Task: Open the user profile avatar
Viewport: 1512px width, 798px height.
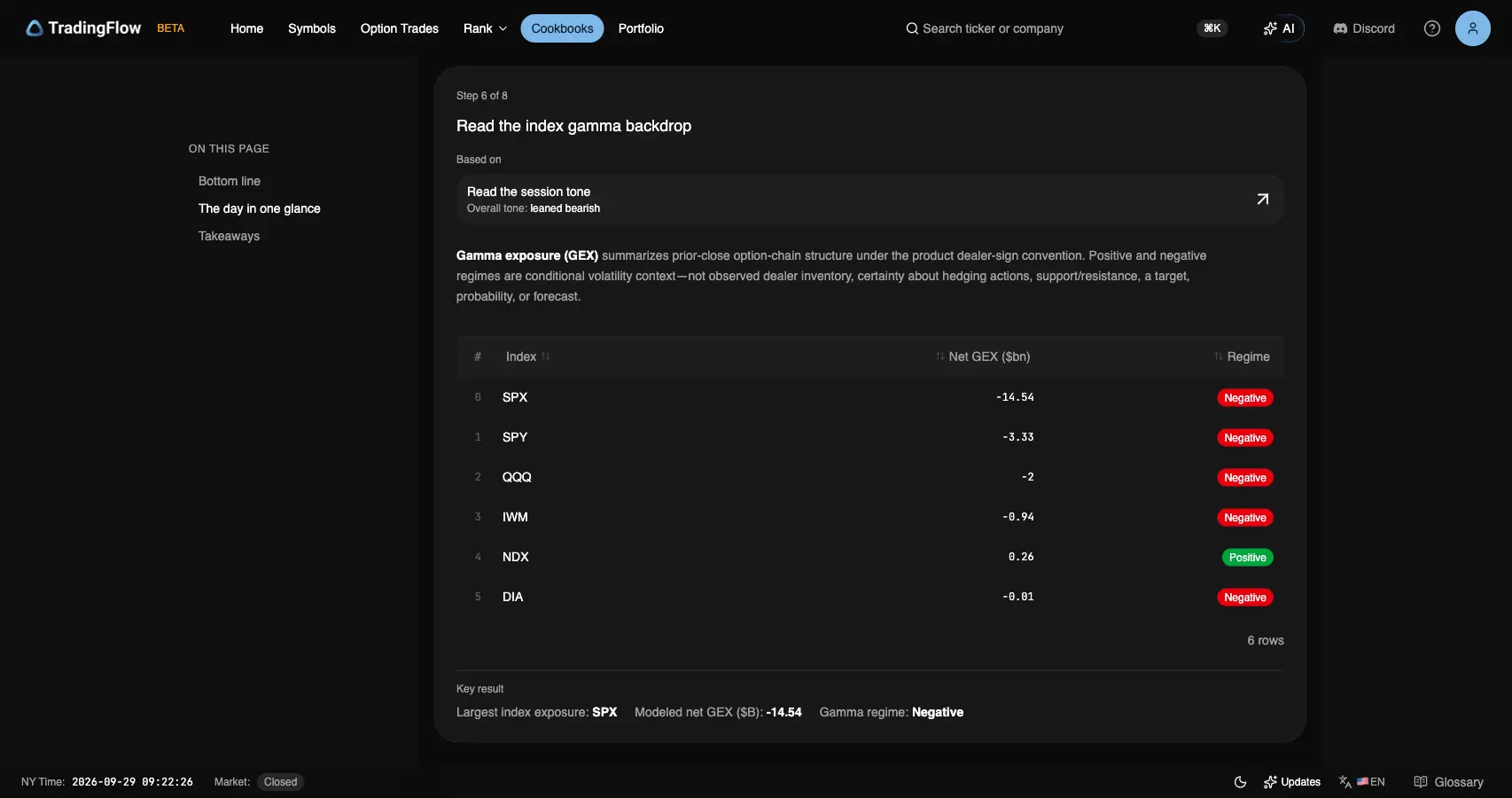Action: click(x=1472, y=28)
